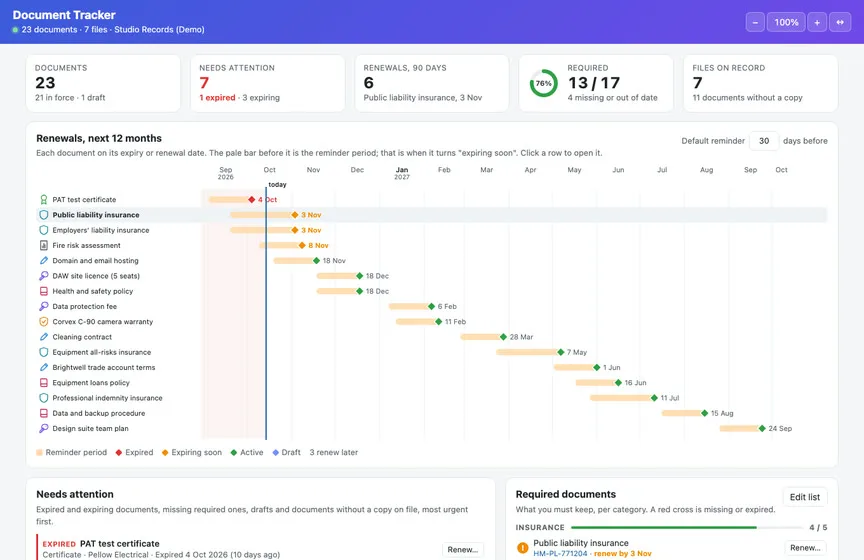Click the rosette icon beside PAT test certificate
864x560 pixels.
pyautogui.click(x=44, y=200)
